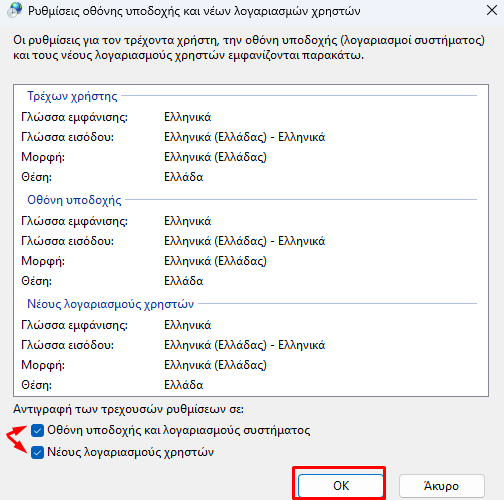Click 'Γλώσσα εμφάνισης' label under Νέους λογαριασμούς χρηστών
504x500 pixels.
pyautogui.click(x=75, y=325)
